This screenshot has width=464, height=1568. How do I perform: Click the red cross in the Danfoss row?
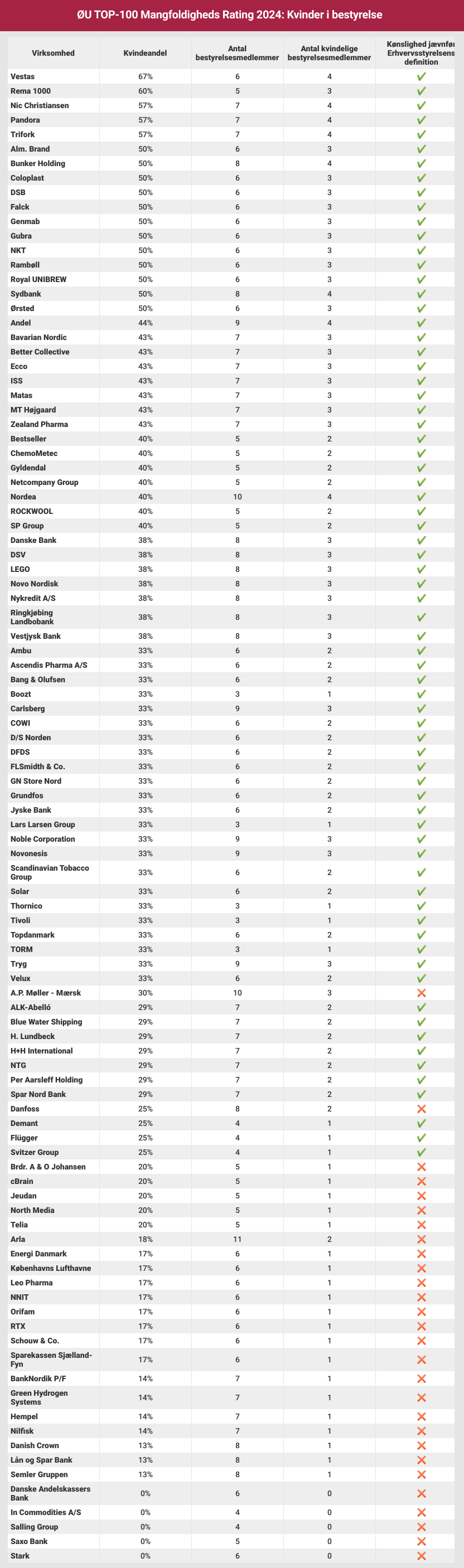[x=420, y=1109]
